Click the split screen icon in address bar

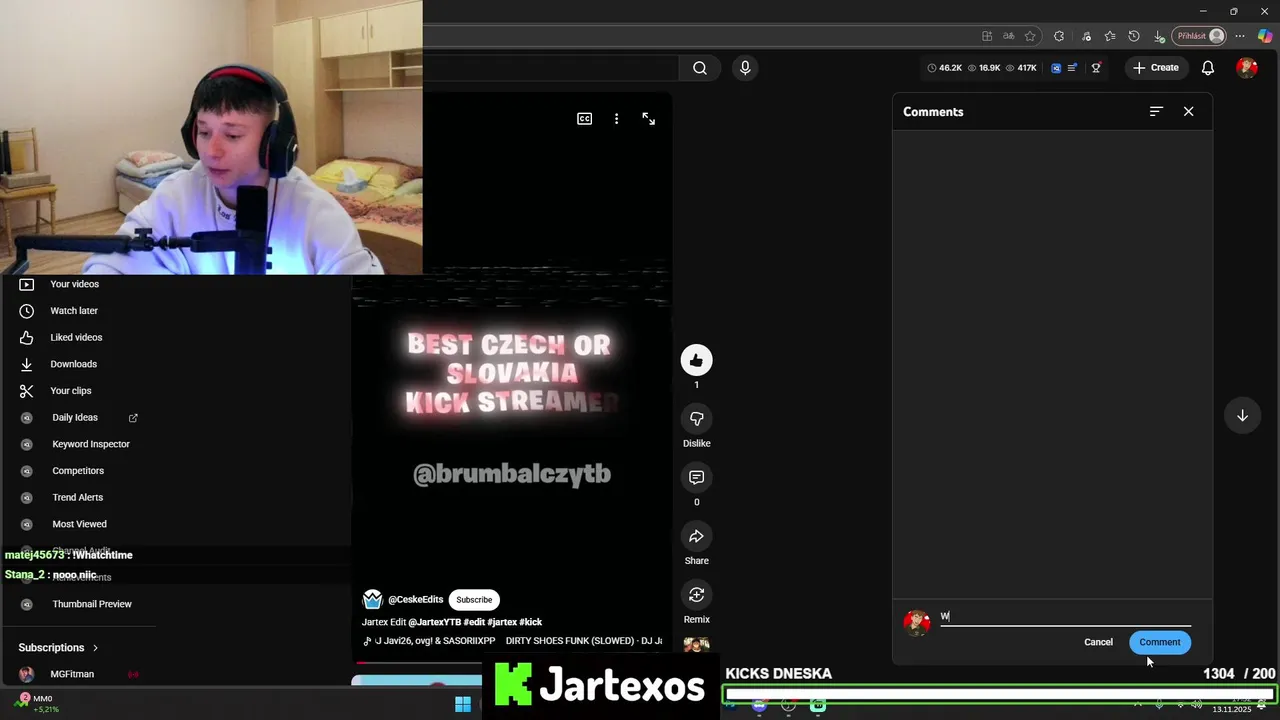pos(987,36)
